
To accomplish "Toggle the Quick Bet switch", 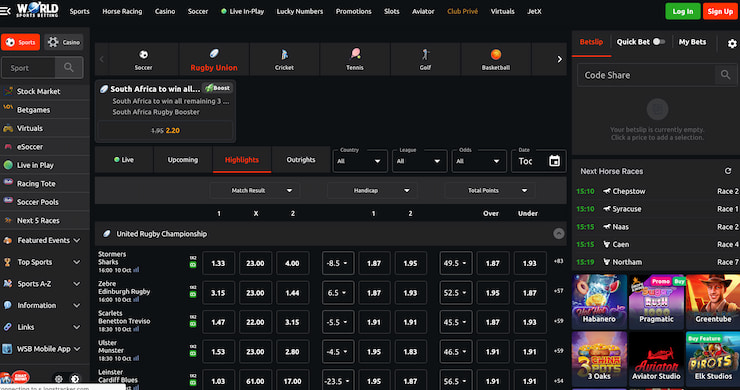I will tap(659, 42).
